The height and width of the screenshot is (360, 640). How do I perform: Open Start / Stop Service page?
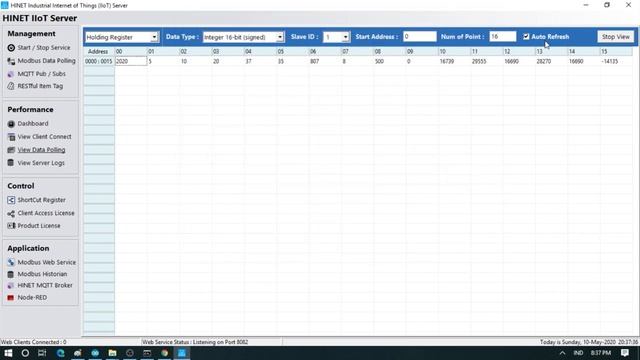pyautogui.click(x=44, y=48)
